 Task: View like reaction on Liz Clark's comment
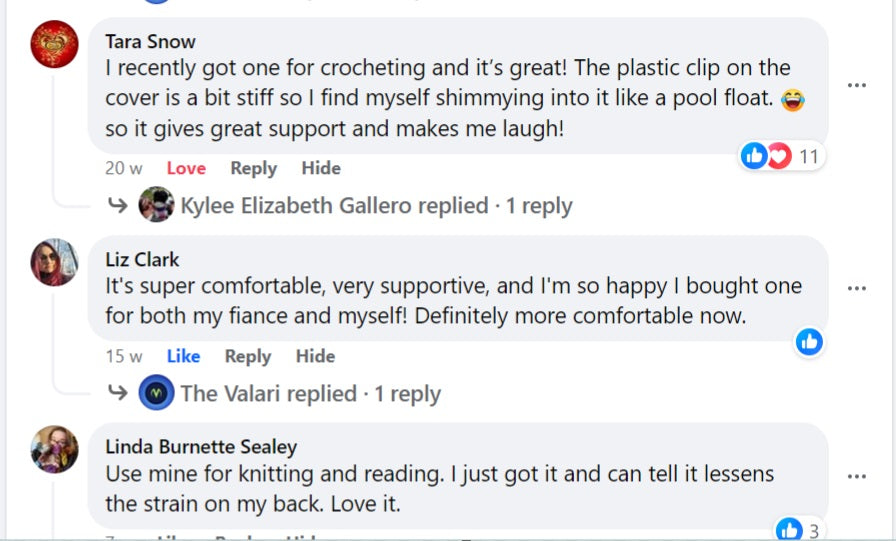point(809,342)
